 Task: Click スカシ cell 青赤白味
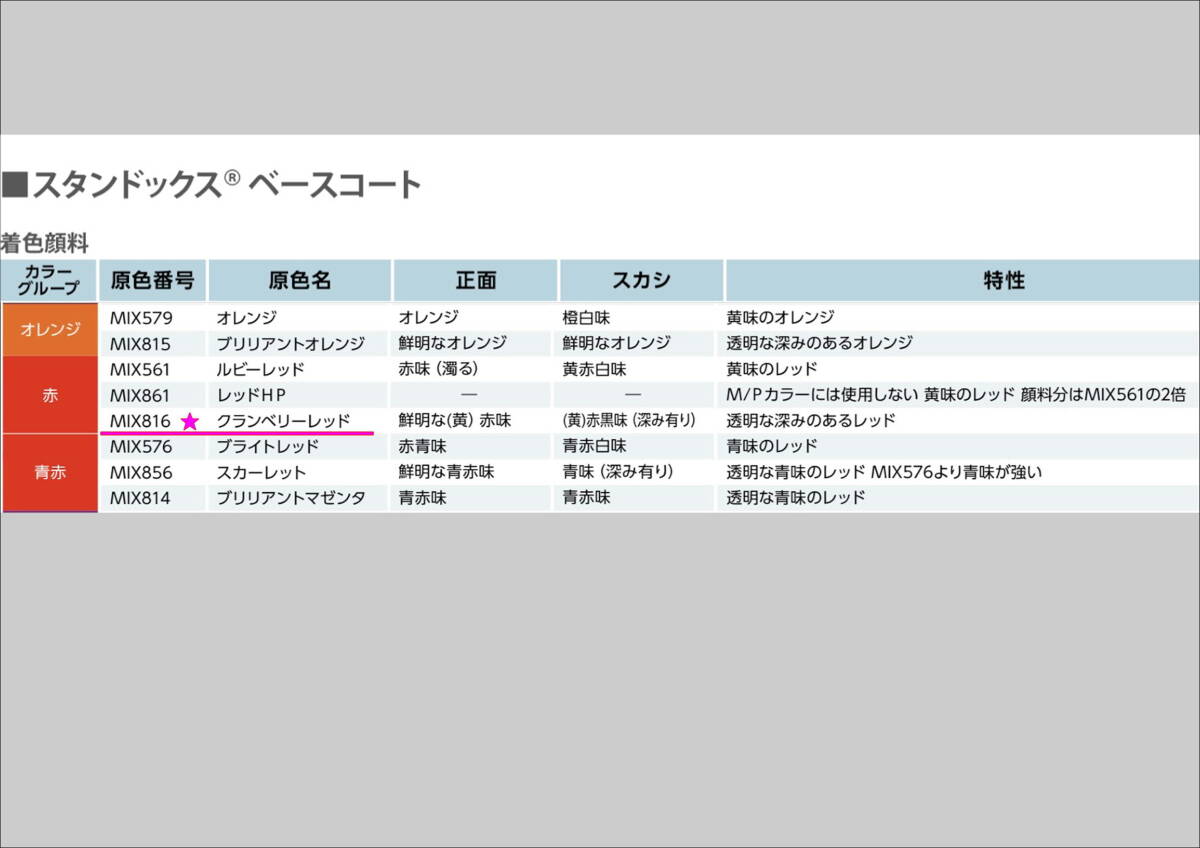click(x=594, y=446)
